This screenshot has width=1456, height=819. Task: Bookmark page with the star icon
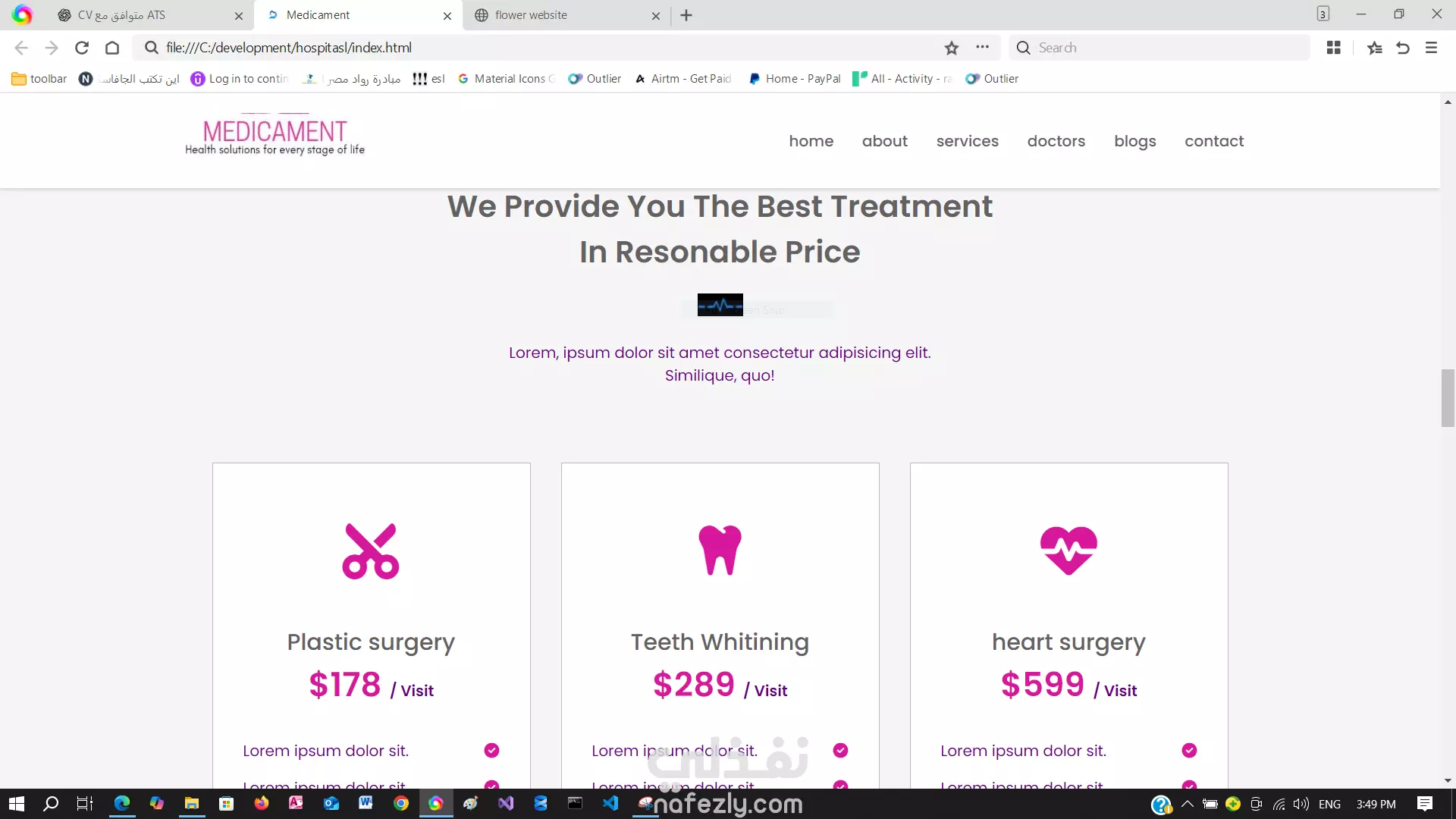pos(951,48)
